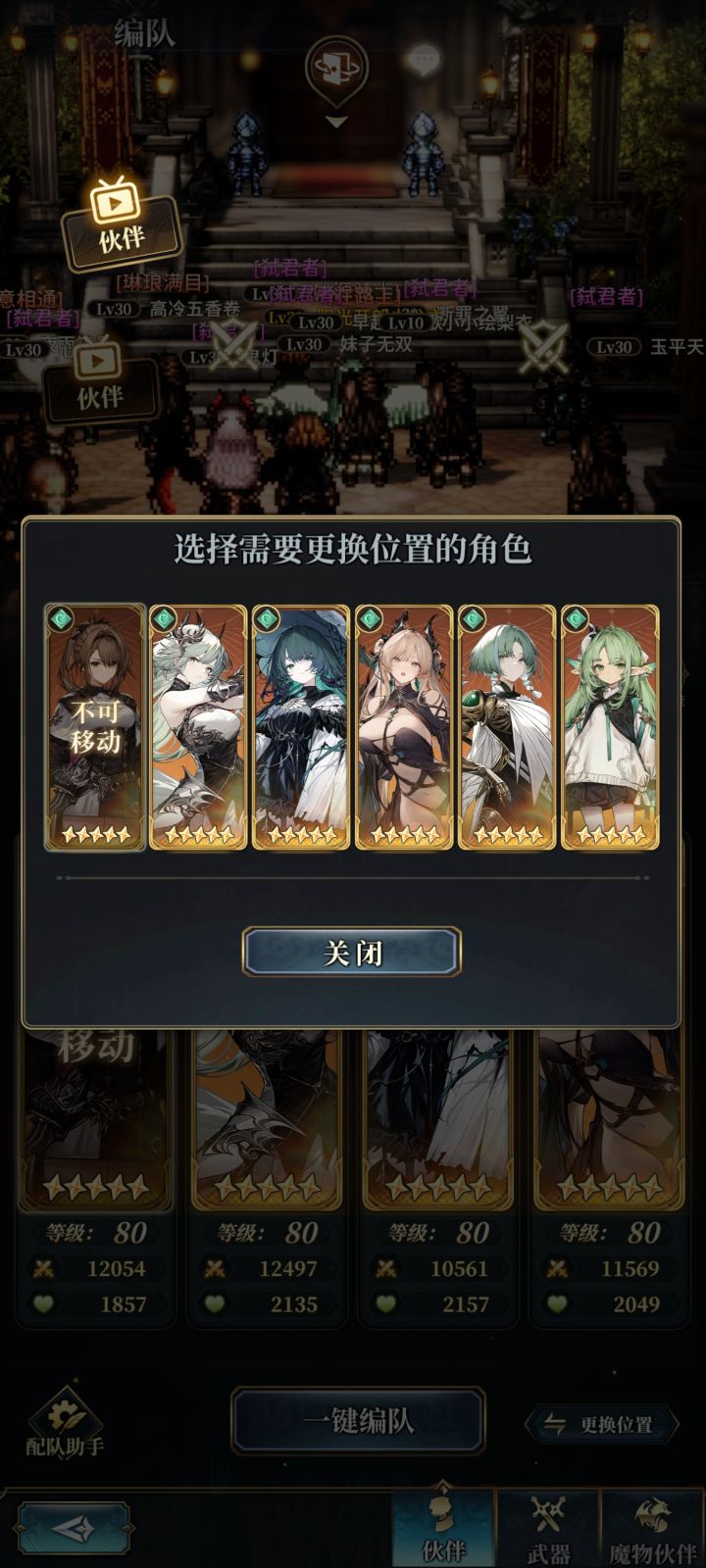706x1568 pixels.
Task: Tap the back arrow icon at bottom left
Action: [x=75, y=1528]
